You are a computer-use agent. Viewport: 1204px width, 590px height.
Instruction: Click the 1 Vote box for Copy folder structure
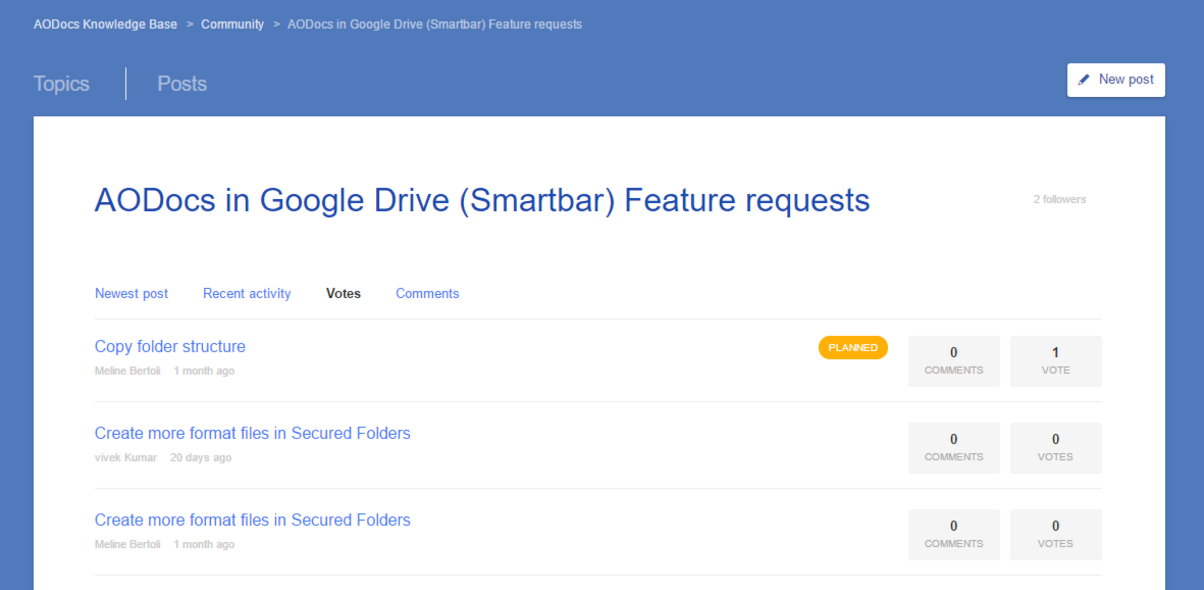tap(1055, 361)
